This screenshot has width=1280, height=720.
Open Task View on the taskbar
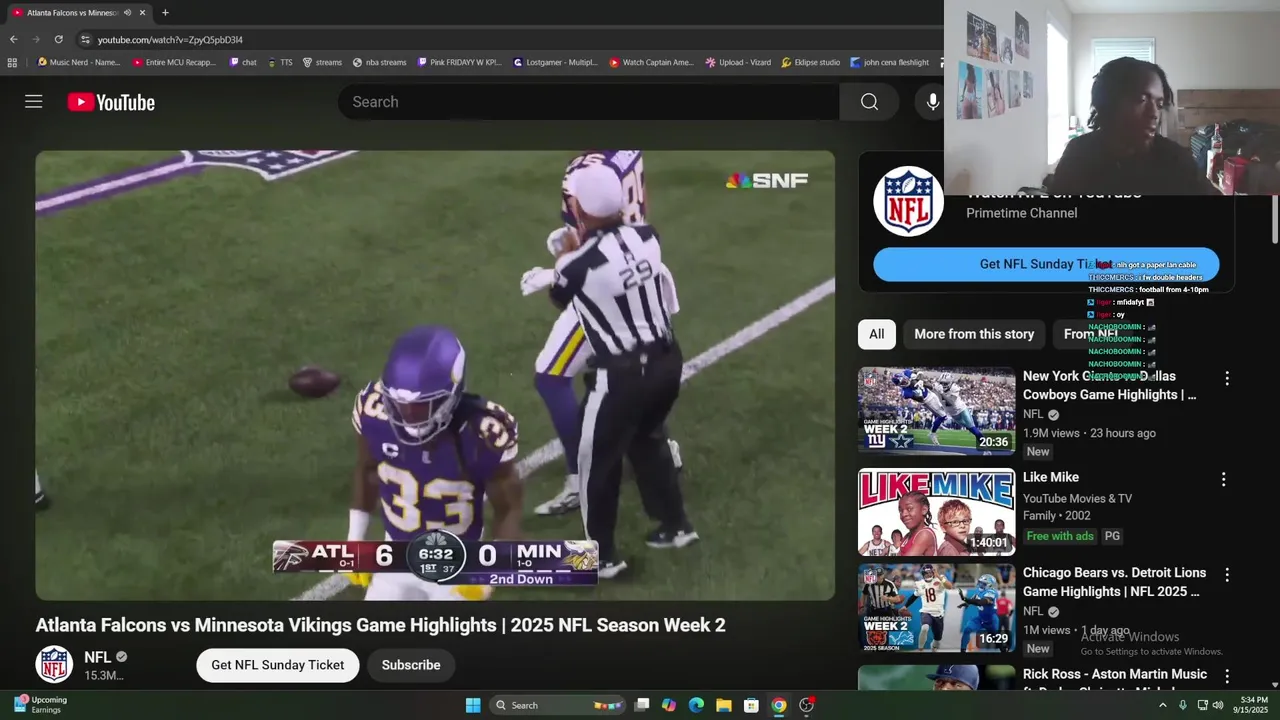[x=642, y=705]
